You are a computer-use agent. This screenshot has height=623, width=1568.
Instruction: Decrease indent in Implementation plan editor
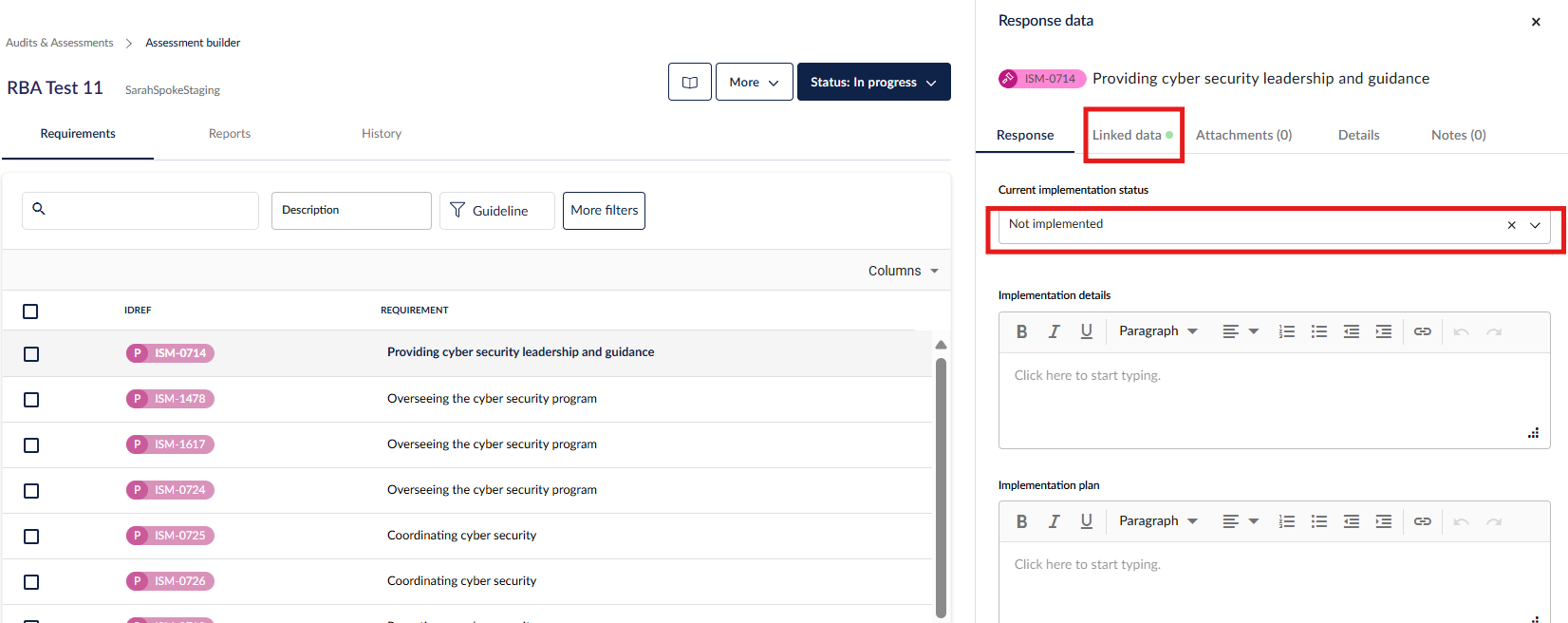1352,521
